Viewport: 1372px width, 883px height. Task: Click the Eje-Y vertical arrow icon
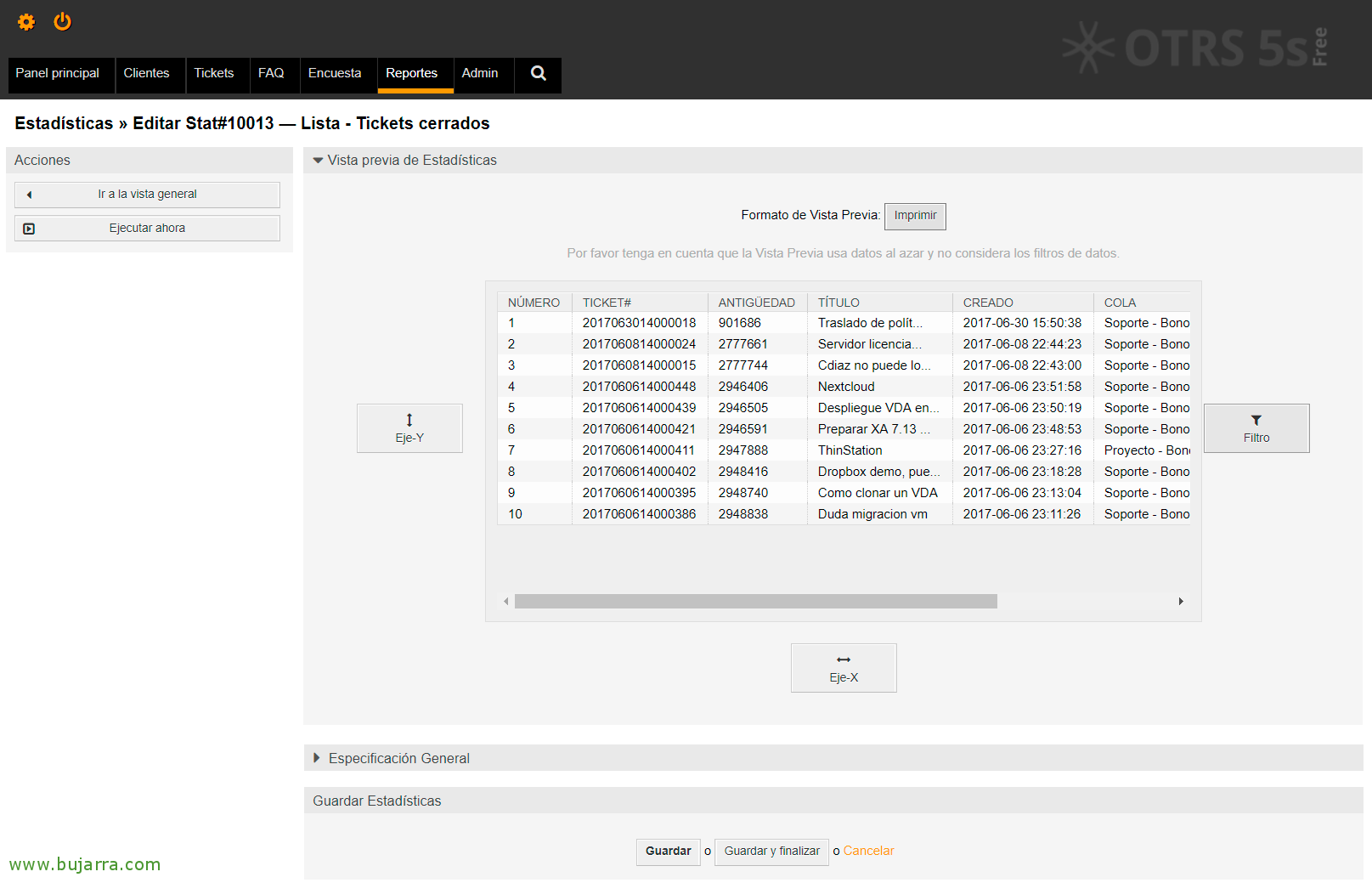(x=409, y=420)
